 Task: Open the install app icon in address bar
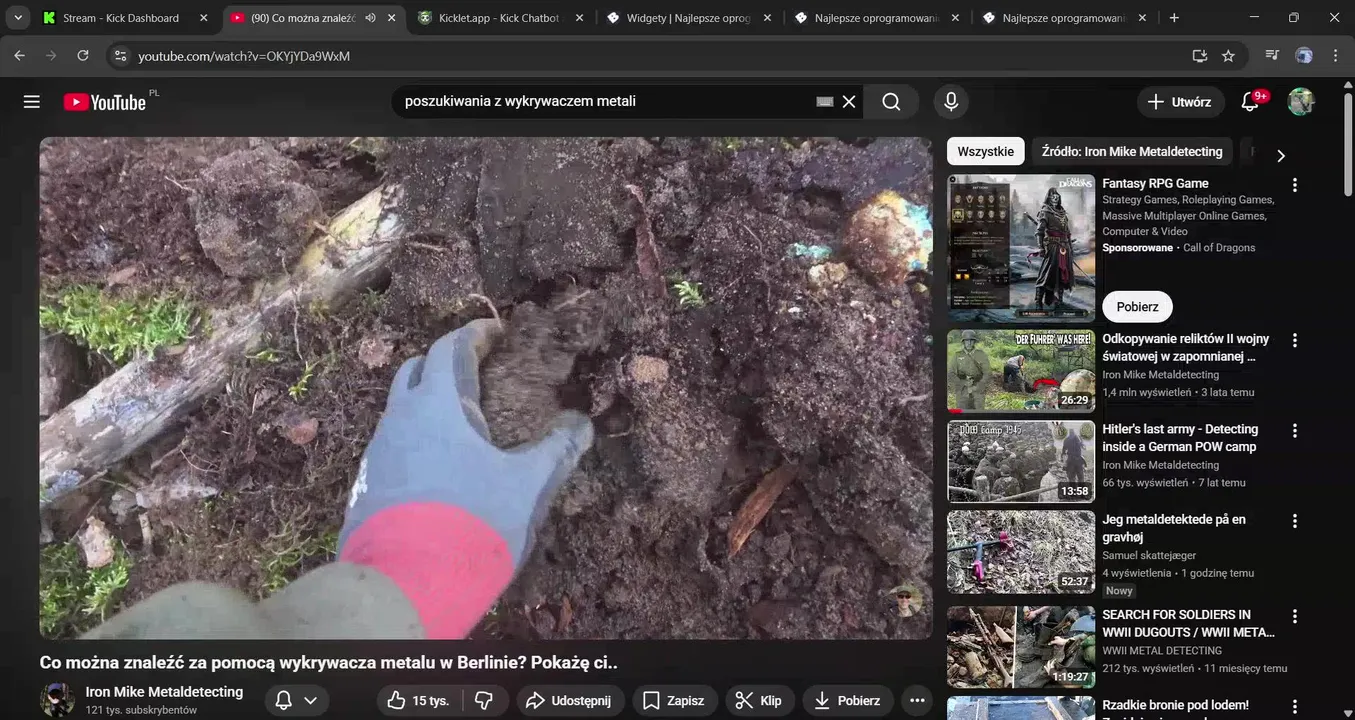coord(1200,56)
